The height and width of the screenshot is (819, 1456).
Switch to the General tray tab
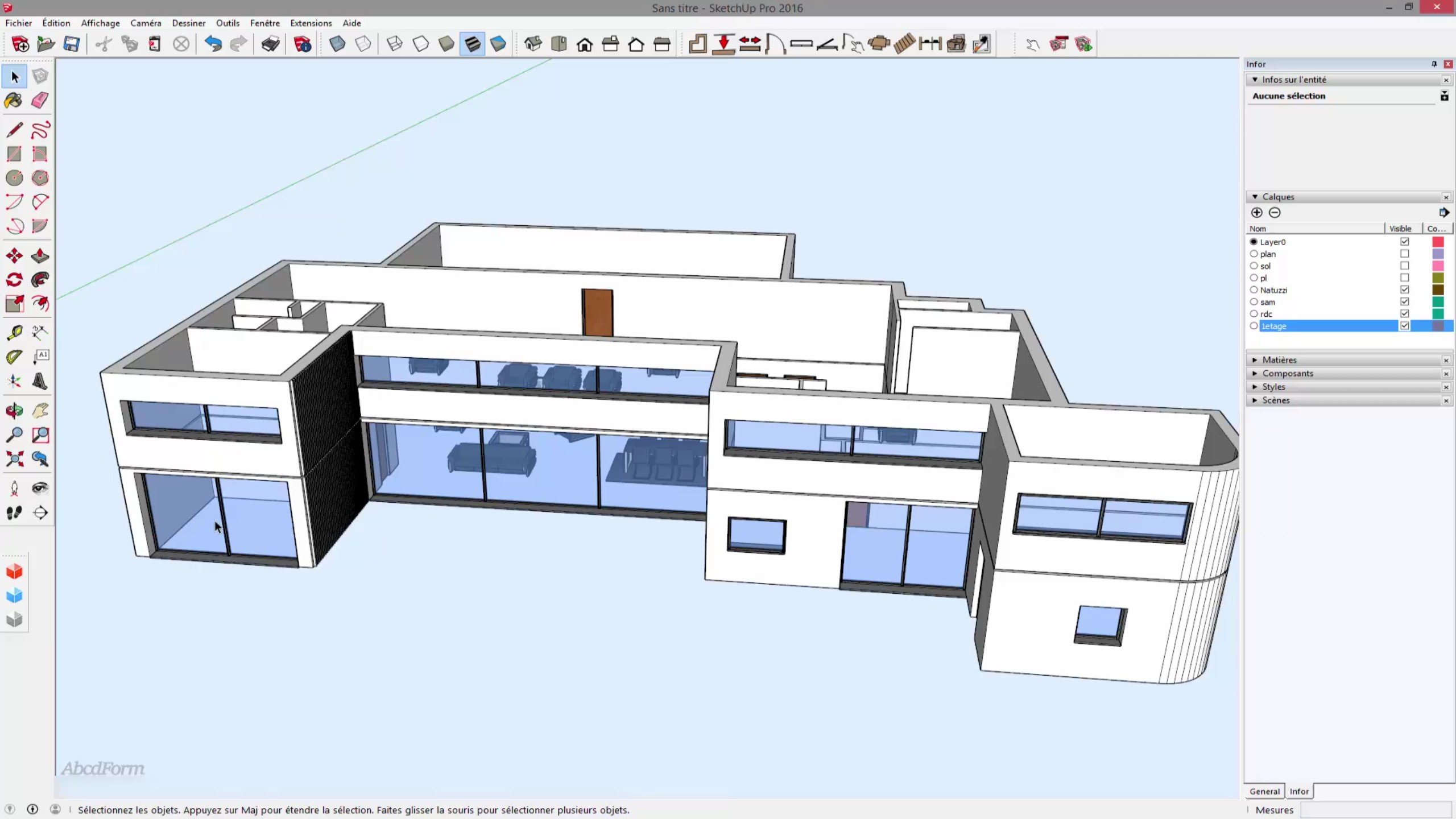pos(1264,791)
